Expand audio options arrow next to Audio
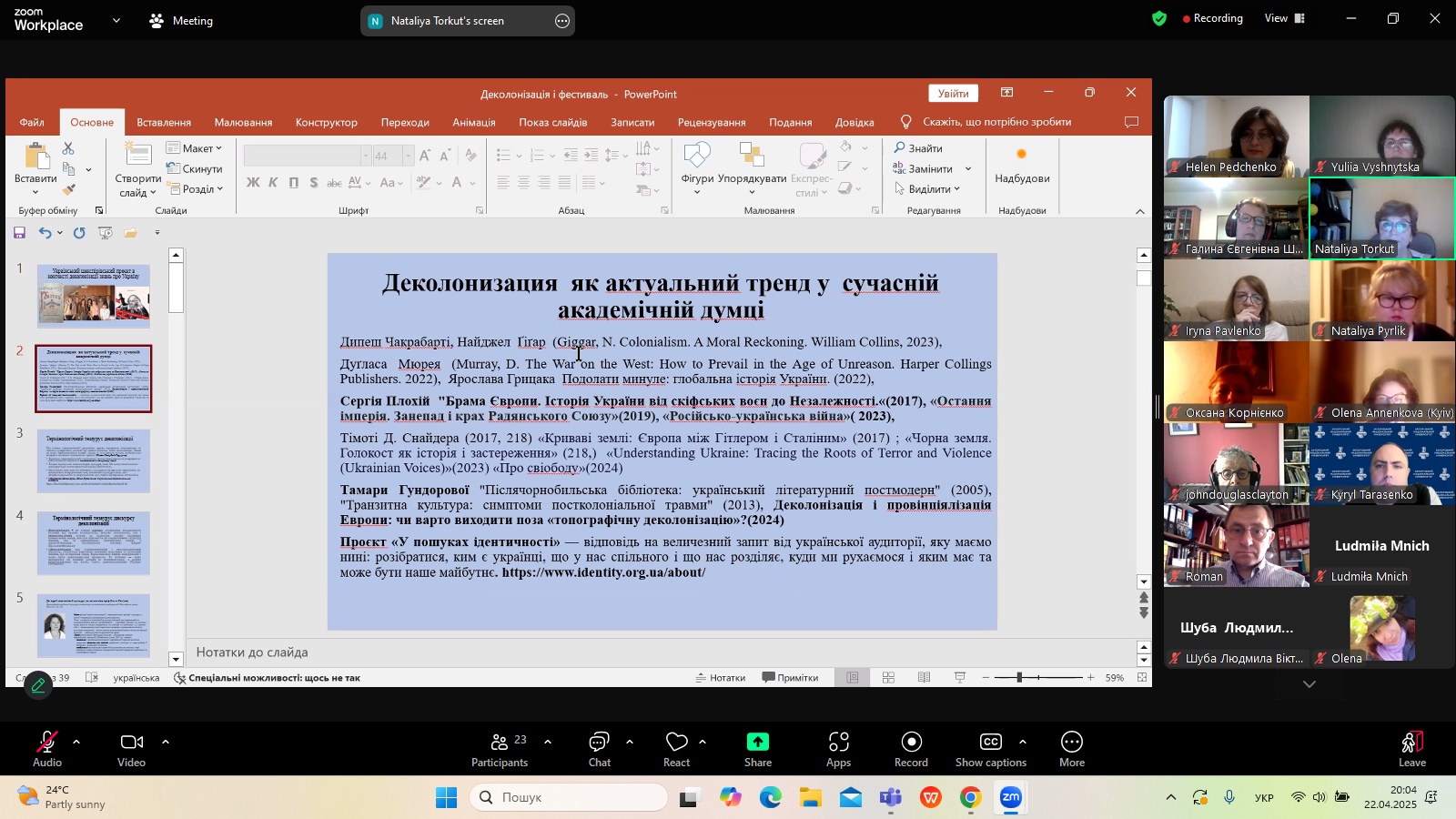The width and height of the screenshot is (1456, 819). point(76,742)
